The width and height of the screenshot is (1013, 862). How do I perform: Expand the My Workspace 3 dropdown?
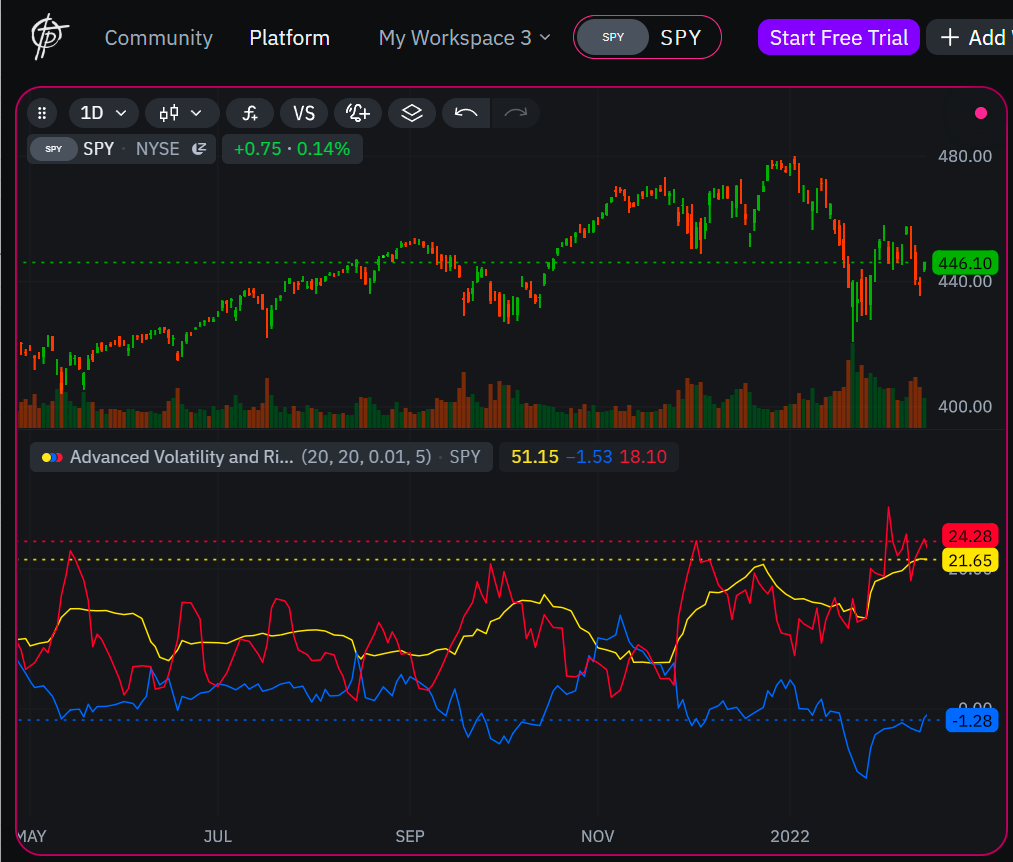pos(463,37)
